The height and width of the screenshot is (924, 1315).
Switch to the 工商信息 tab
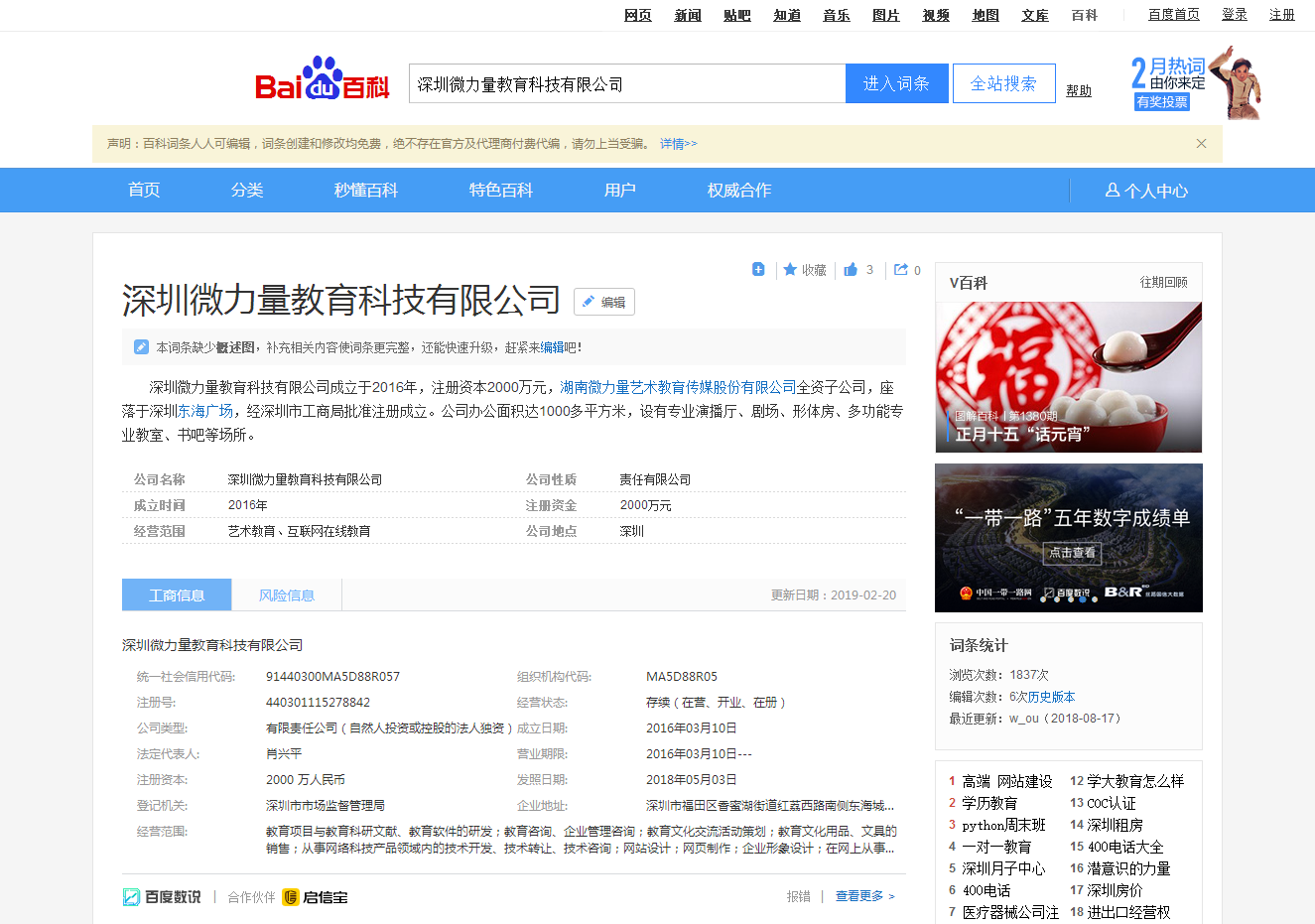pos(177,594)
